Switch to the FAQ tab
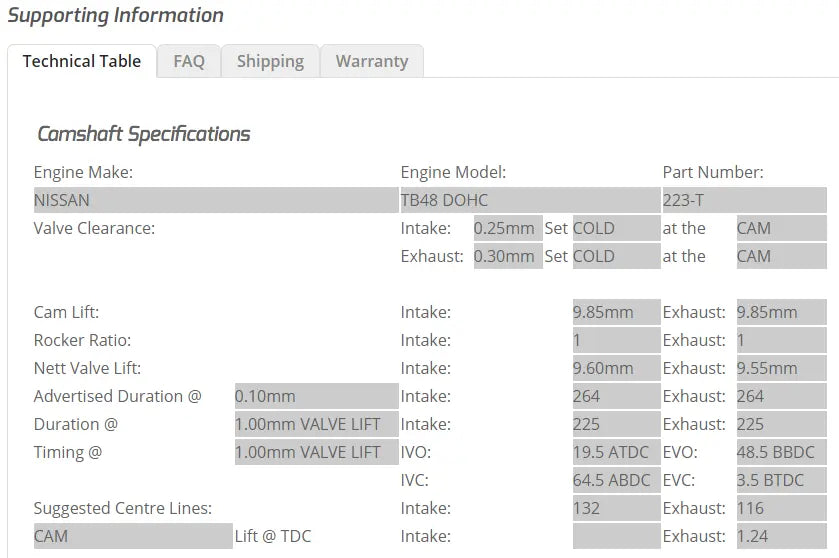Image resolution: width=839 pixels, height=558 pixels. click(189, 61)
